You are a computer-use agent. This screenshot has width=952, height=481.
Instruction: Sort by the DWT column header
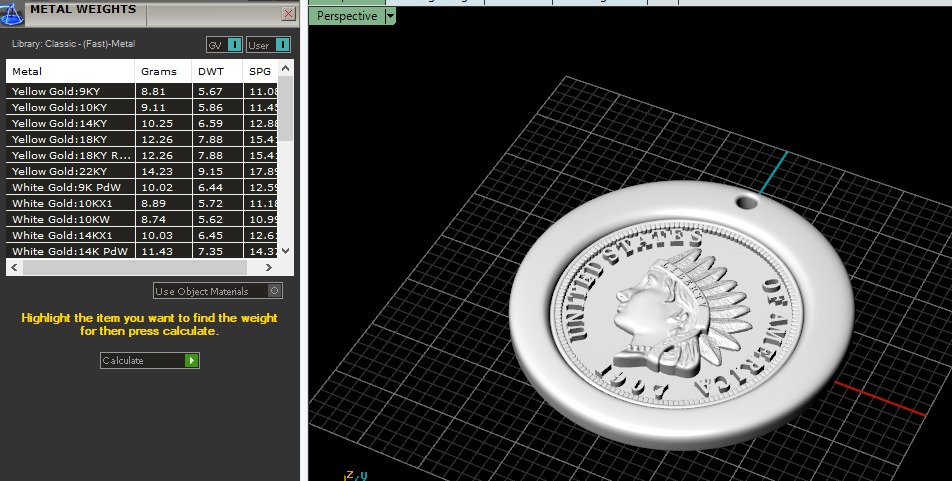[217, 71]
